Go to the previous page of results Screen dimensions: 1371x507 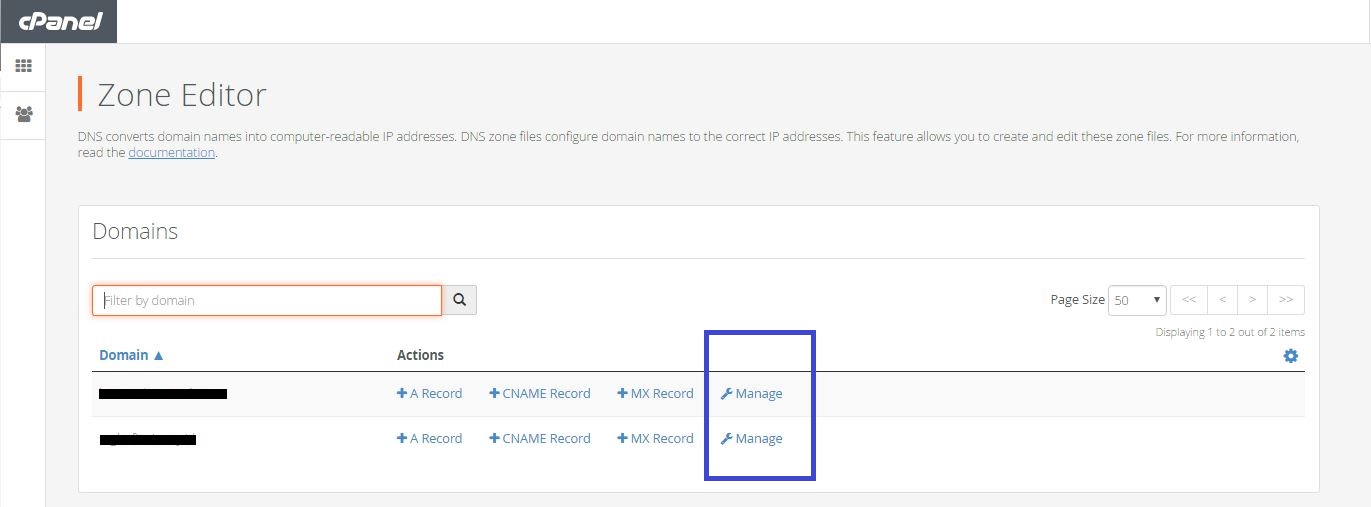tap(1222, 300)
